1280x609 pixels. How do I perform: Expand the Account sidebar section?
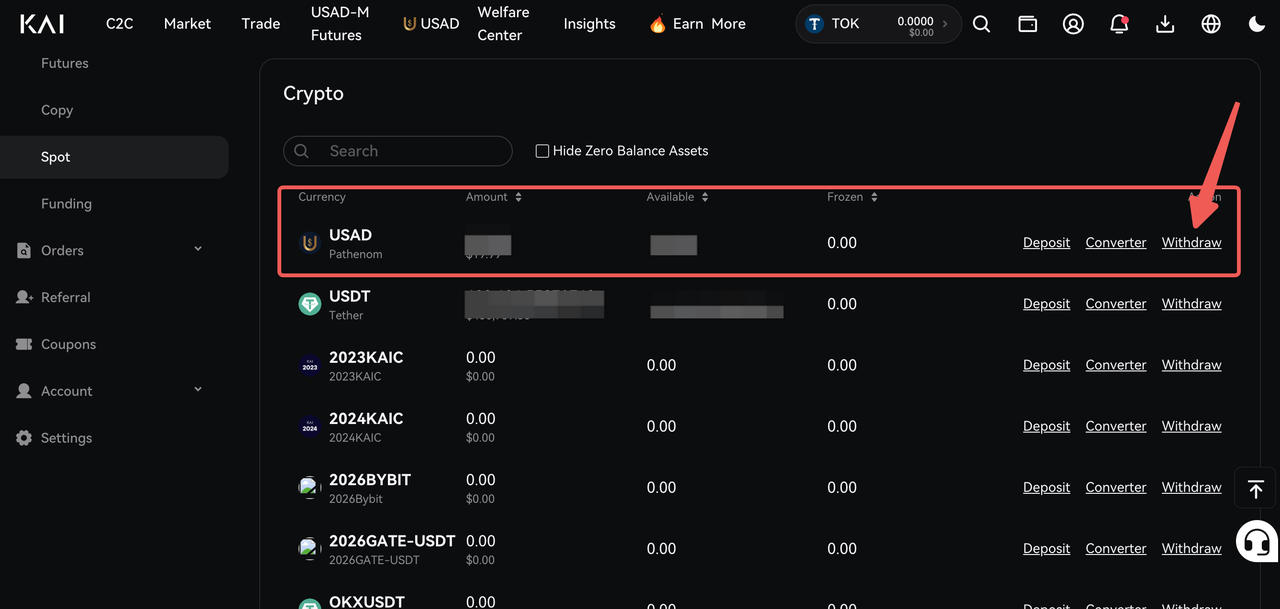pyautogui.click(x=198, y=389)
